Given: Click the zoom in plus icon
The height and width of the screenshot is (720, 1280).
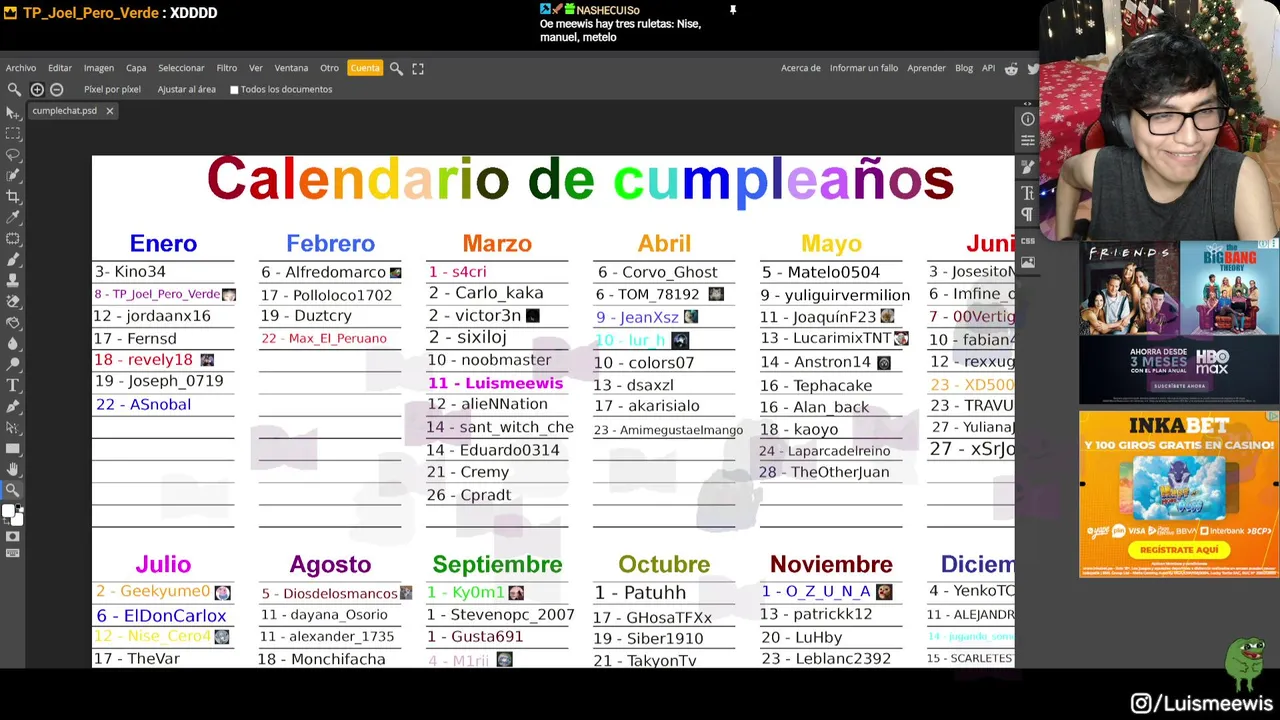Looking at the screenshot, I should pos(37,89).
